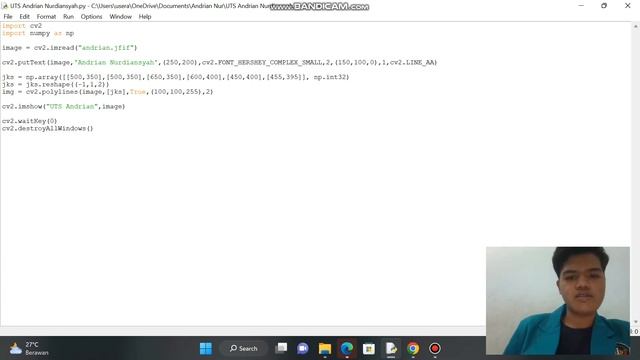The width and height of the screenshot is (640, 360).
Task: Open Task View from taskbar
Action: tap(281, 348)
